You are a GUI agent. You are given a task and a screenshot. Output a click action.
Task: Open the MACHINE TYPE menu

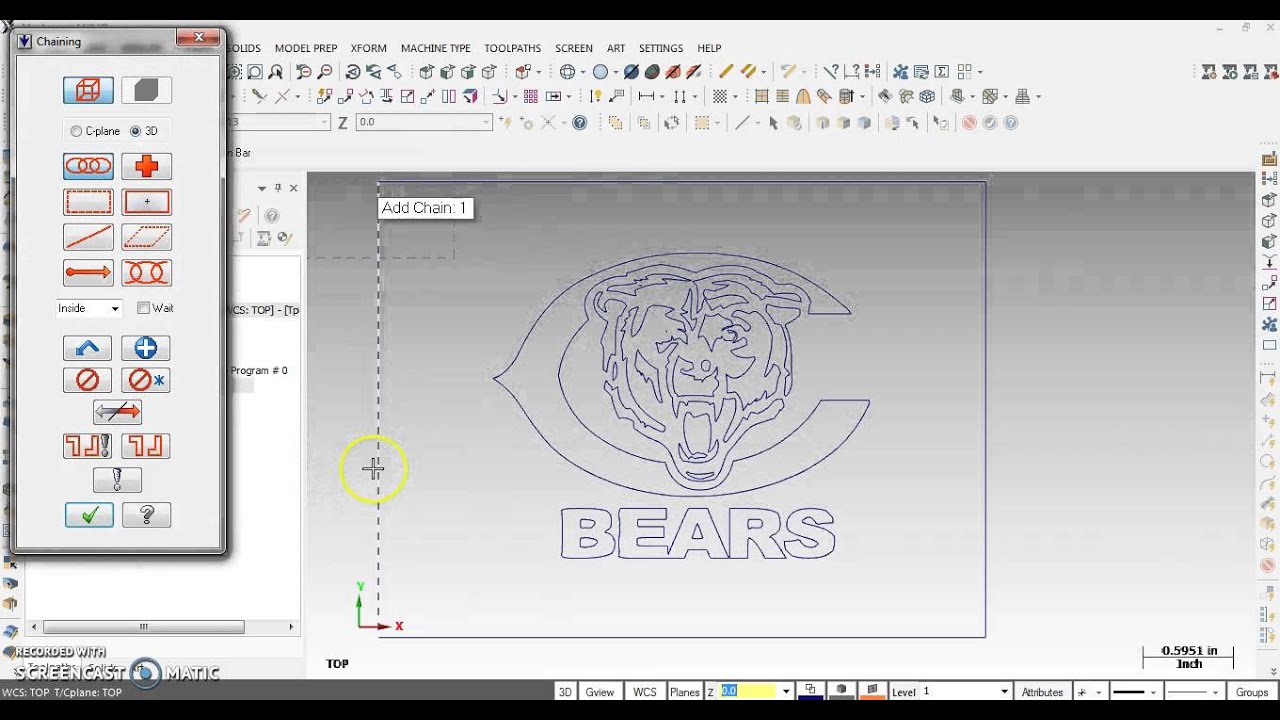(435, 48)
